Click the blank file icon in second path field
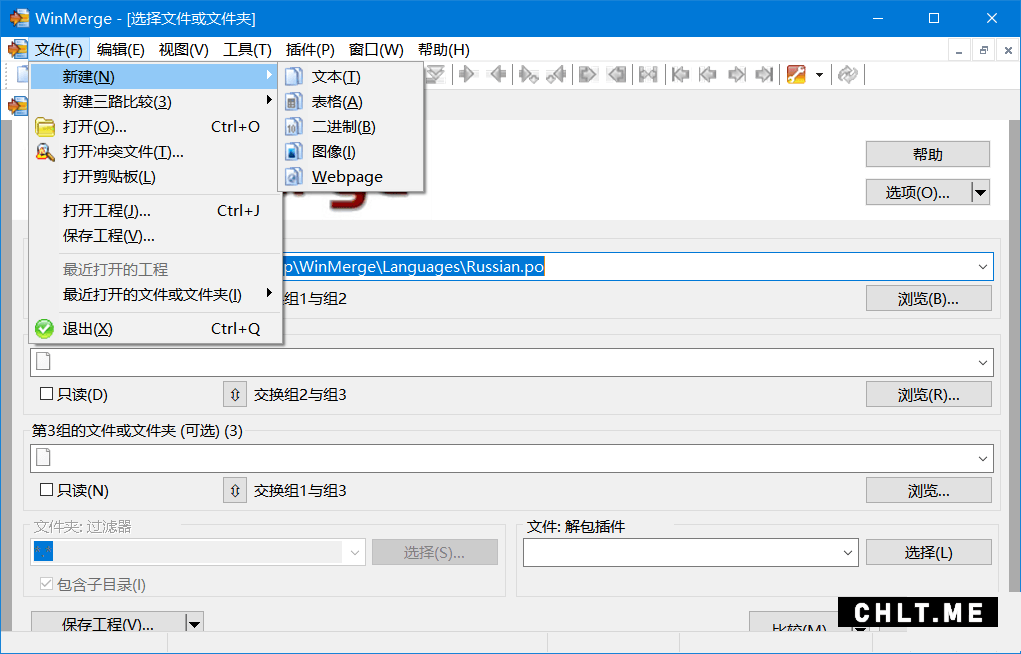 tap(44, 362)
